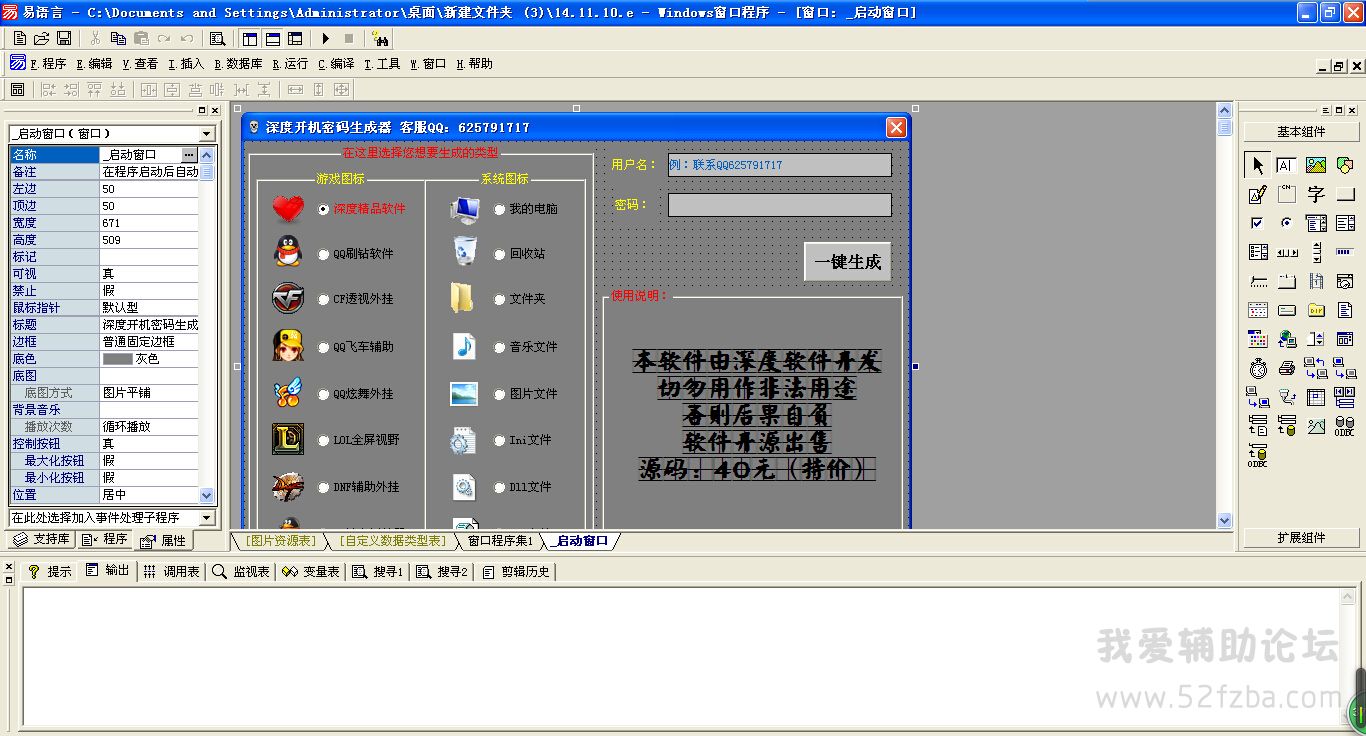Click the 密码 input field
Viewport: 1366px width, 736px height.
[x=779, y=205]
